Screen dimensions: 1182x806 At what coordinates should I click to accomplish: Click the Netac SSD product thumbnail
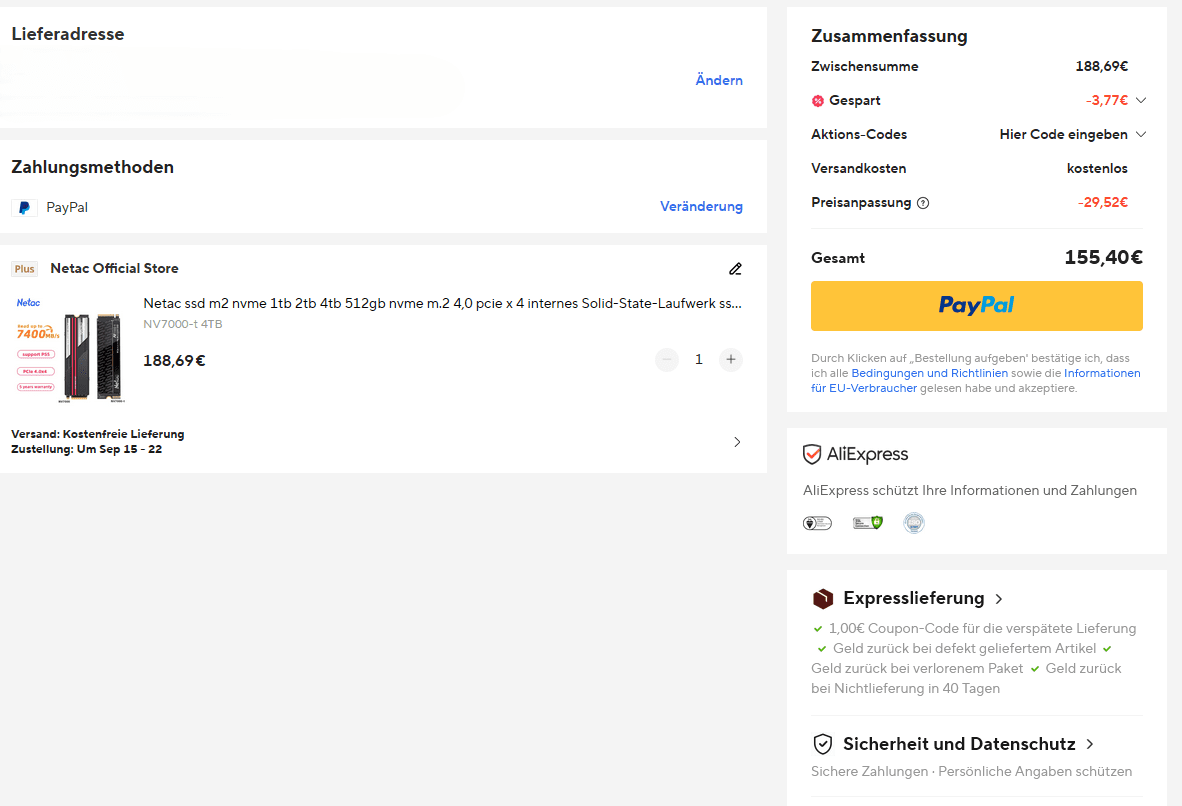click(x=68, y=345)
